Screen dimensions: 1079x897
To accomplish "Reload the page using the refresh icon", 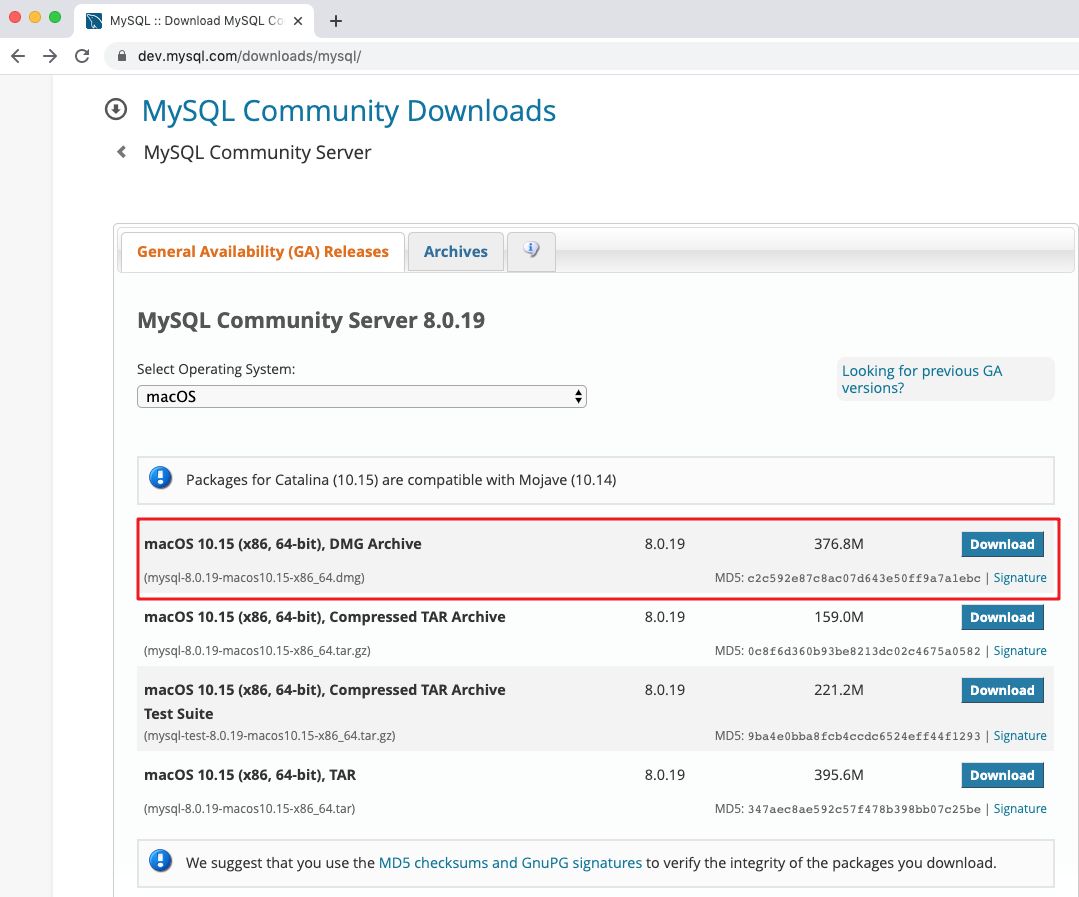I will [82, 56].
